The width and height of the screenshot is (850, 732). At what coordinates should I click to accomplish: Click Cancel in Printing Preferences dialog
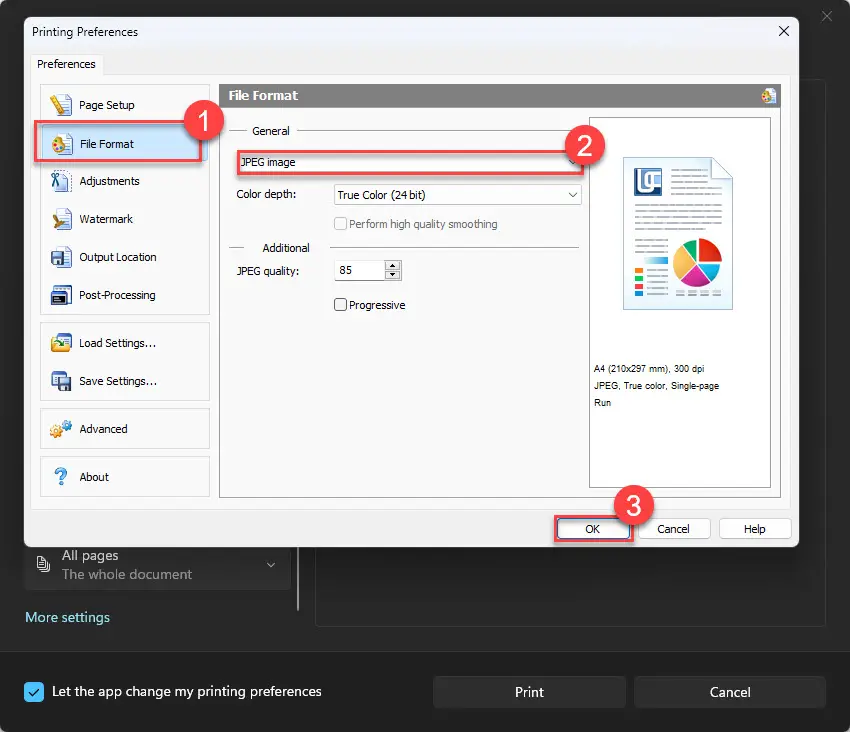[673, 529]
